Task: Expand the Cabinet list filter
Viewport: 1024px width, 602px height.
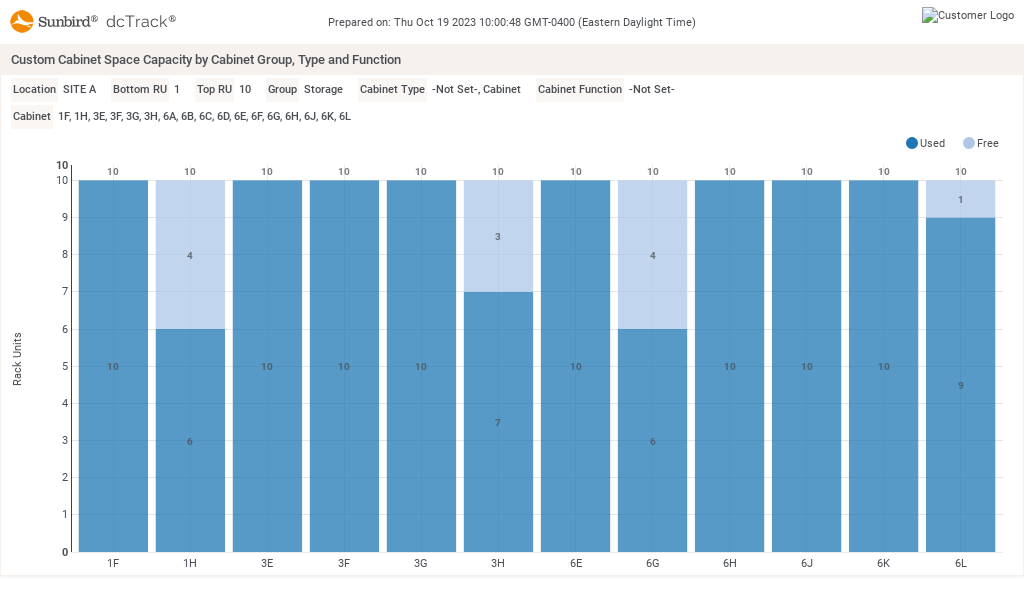Action: (31, 116)
